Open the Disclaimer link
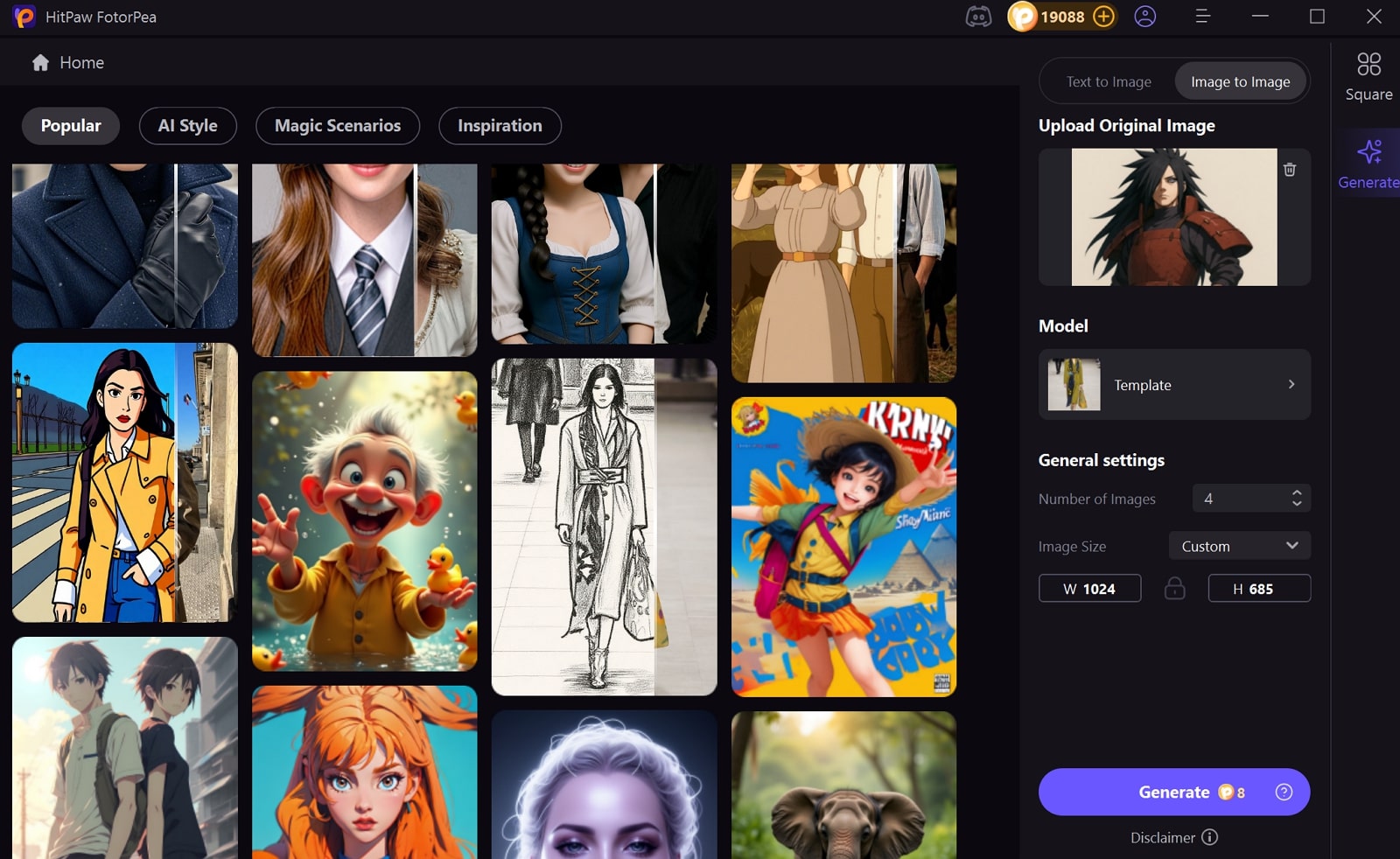The image size is (1400, 859). (1163, 837)
